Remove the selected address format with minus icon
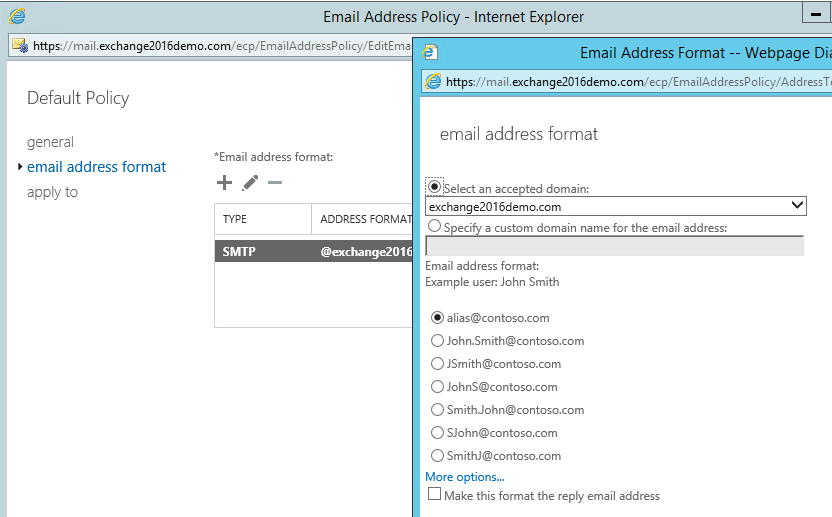832x517 pixels. coord(275,183)
